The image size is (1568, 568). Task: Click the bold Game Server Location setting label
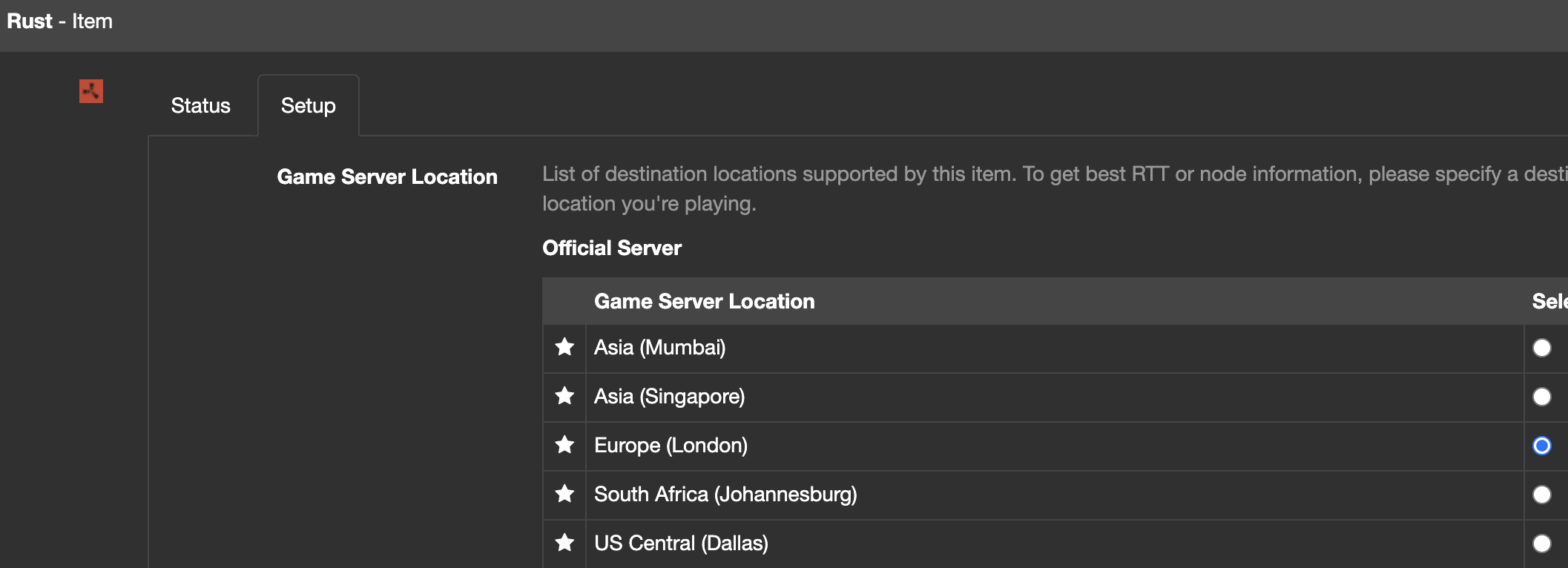(387, 176)
